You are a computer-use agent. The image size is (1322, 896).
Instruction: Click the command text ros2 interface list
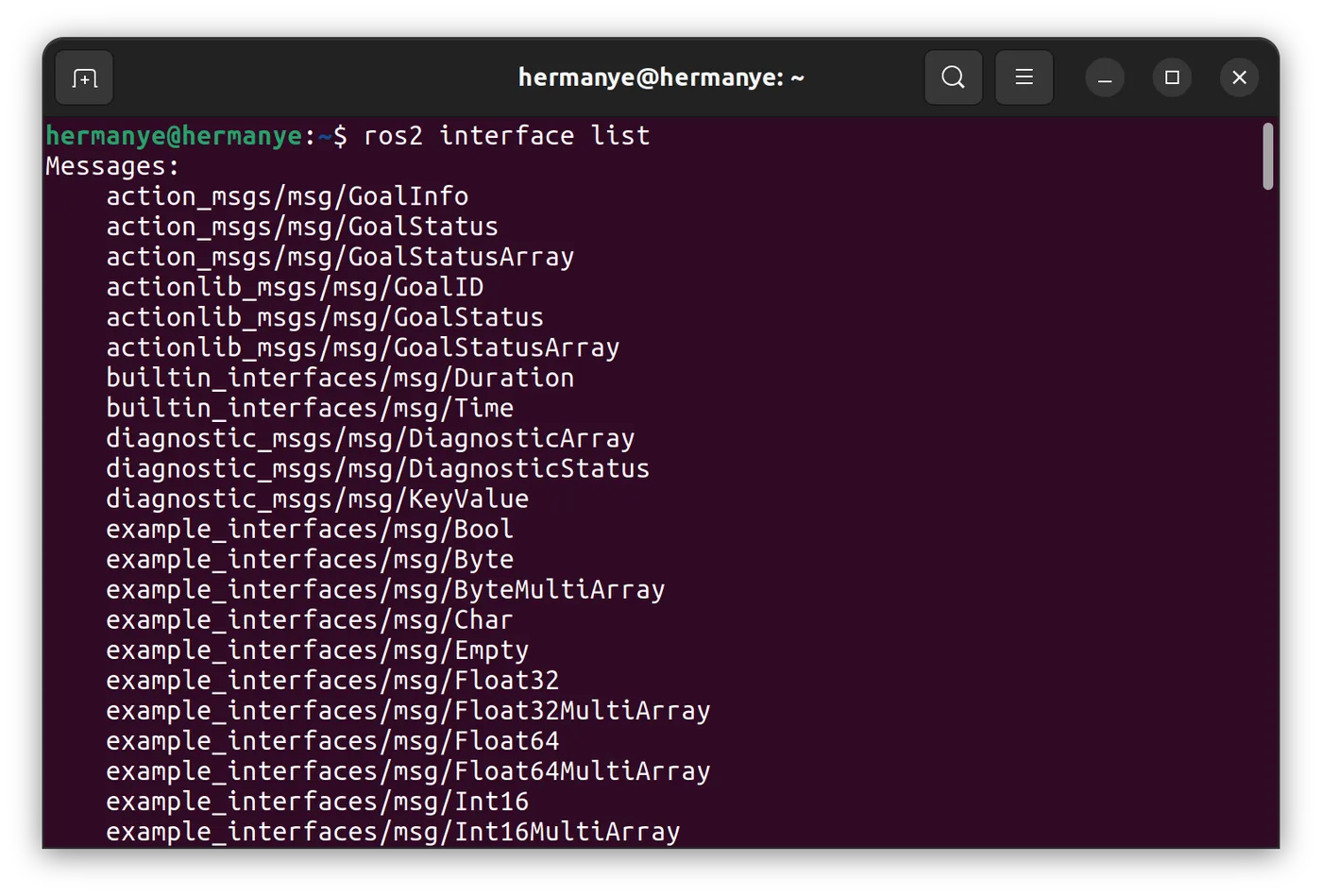click(x=506, y=136)
